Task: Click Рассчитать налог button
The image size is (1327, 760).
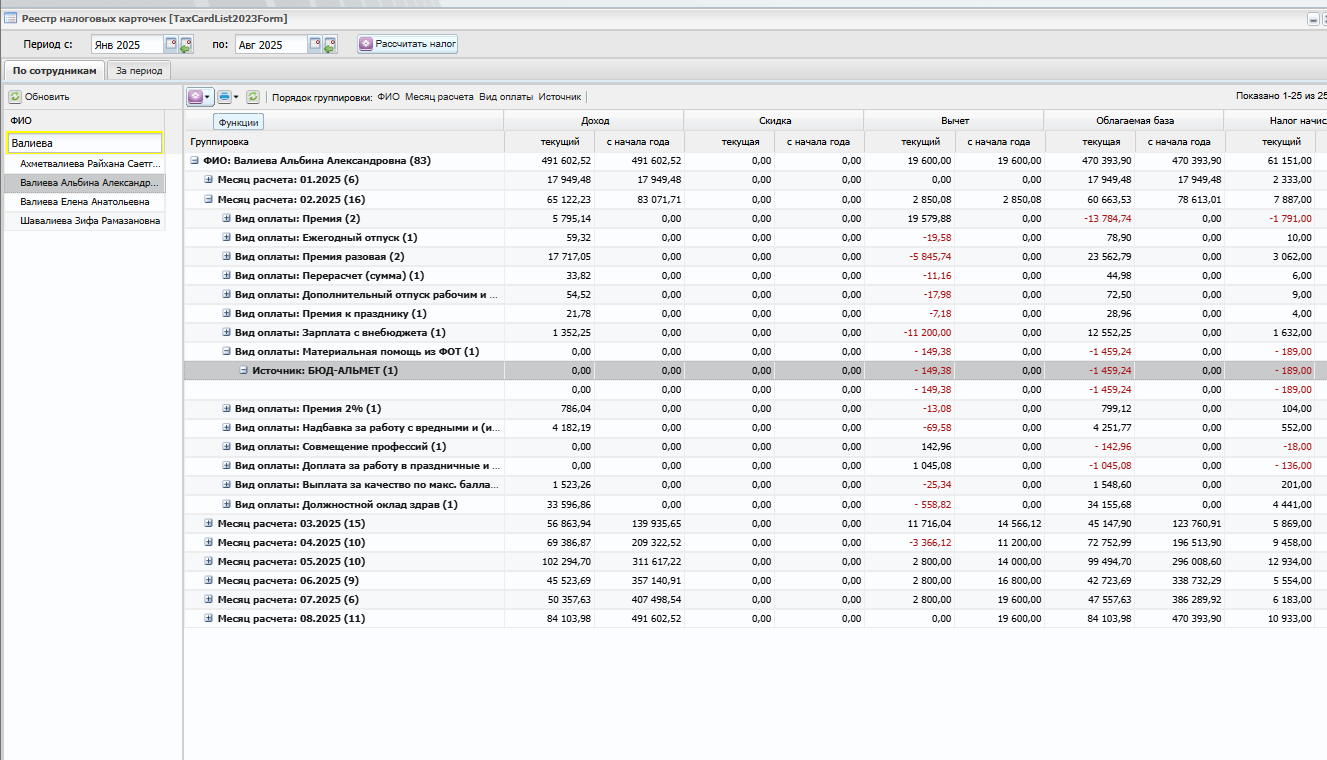Action: coord(407,44)
